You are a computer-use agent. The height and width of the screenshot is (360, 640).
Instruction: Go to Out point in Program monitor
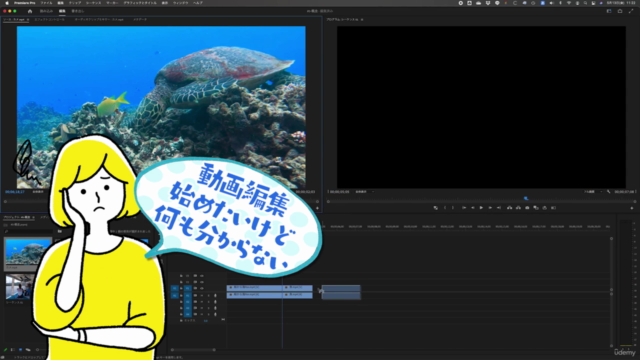click(499, 208)
